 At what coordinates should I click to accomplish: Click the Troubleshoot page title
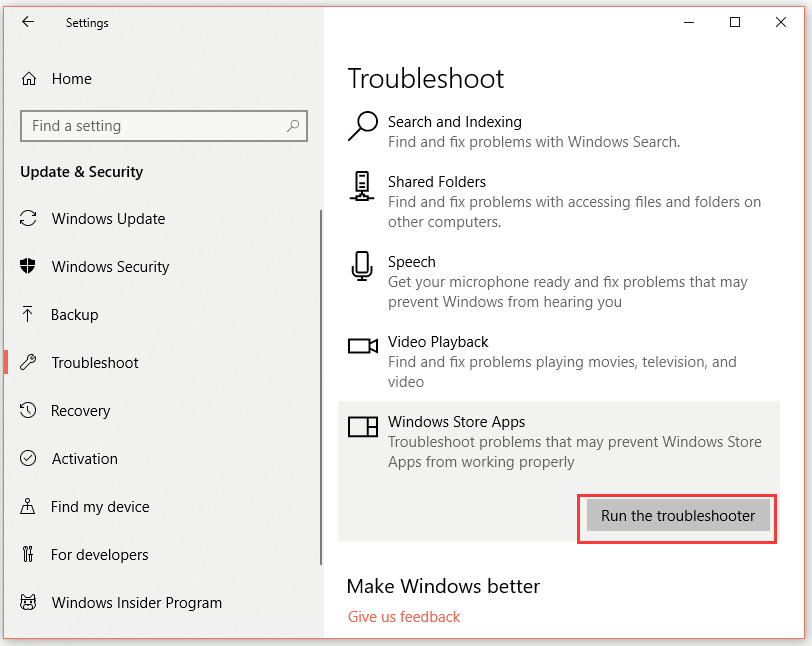(426, 79)
